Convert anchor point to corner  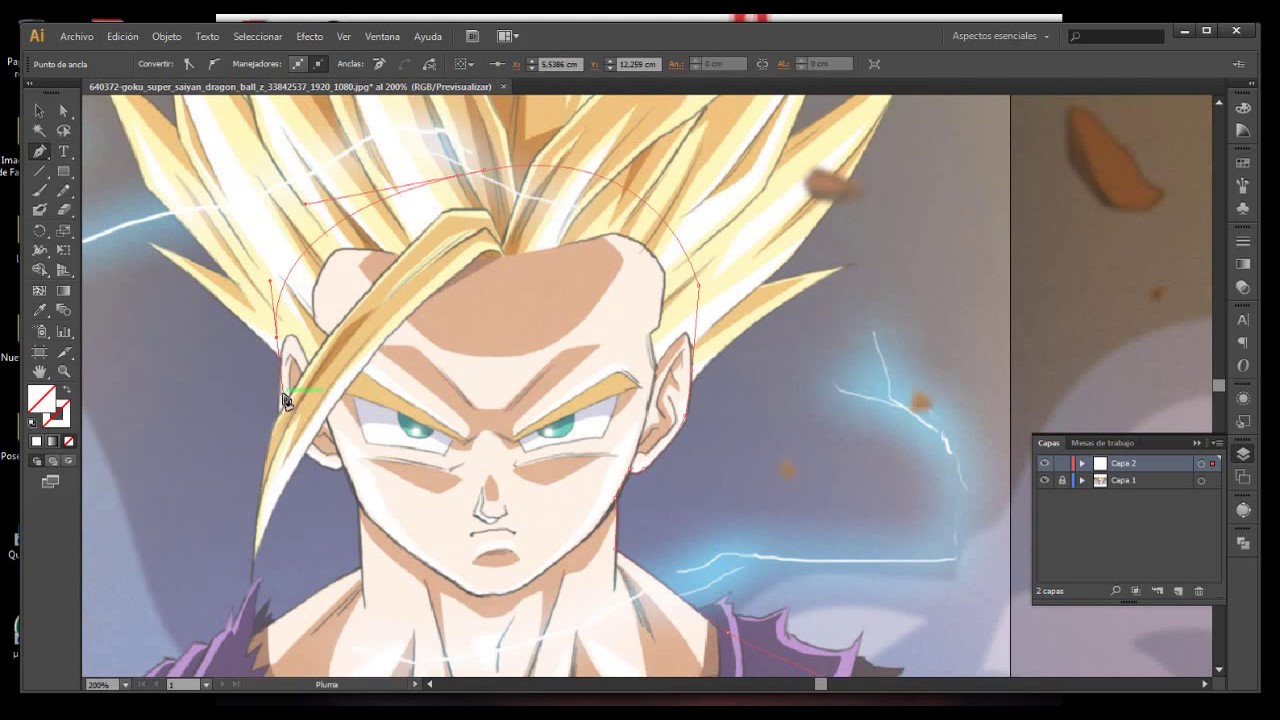pyautogui.click(x=189, y=64)
